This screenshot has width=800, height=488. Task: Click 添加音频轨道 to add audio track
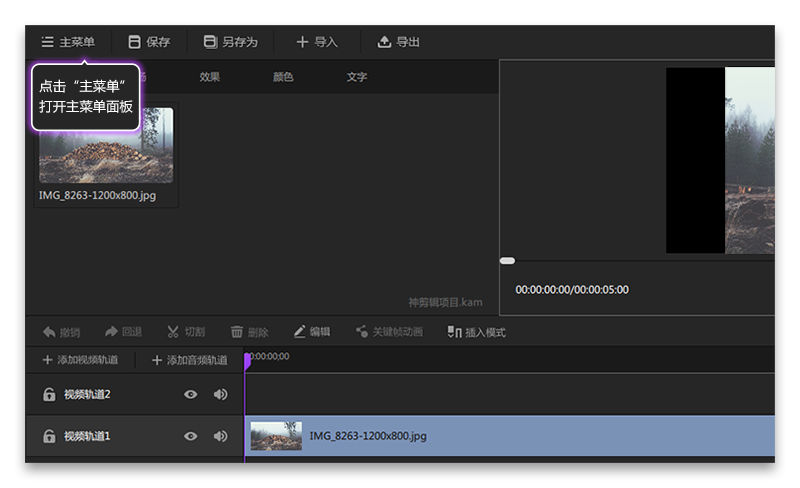pyautogui.click(x=189, y=360)
